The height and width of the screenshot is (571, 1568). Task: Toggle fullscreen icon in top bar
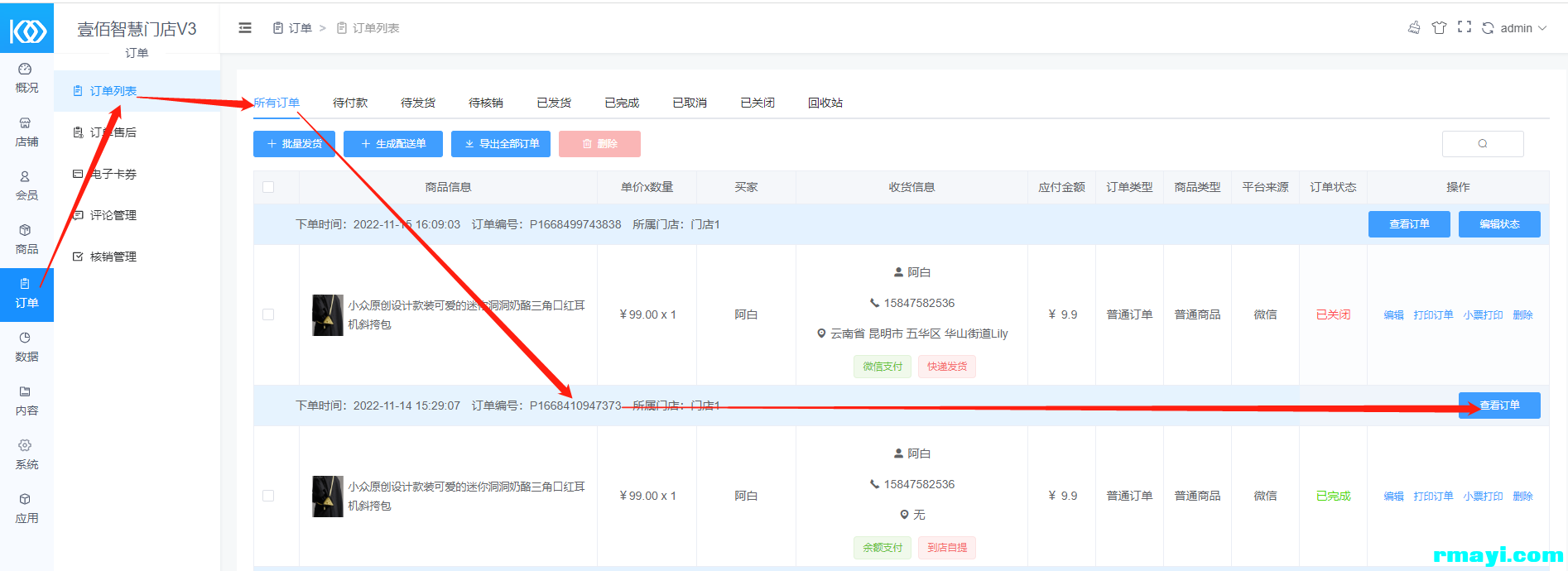pyautogui.click(x=1464, y=27)
